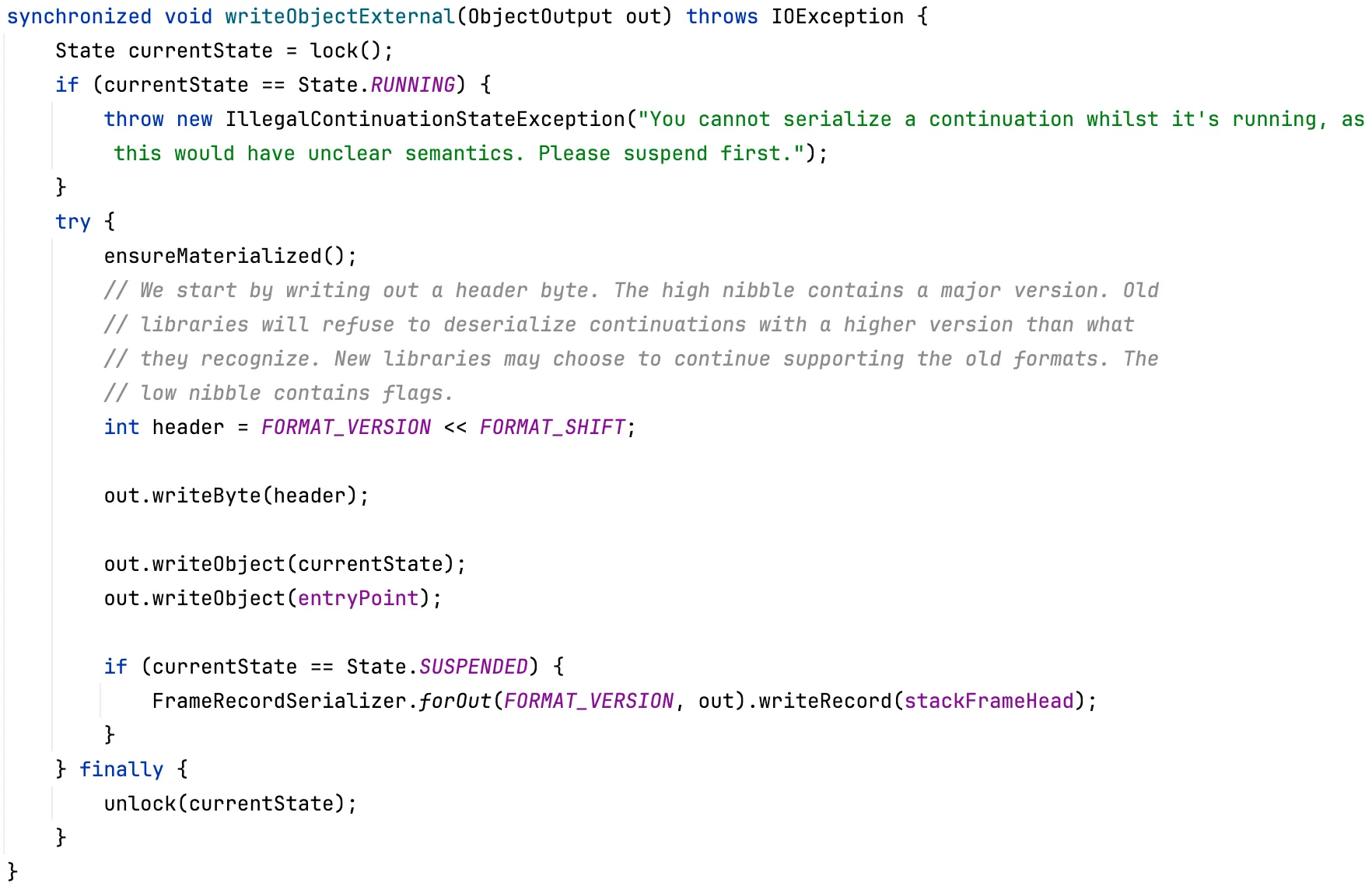1372x893 pixels.
Task: Click the writeObjectExternal method name
Action: pyautogui.click(x=340, y=16)
